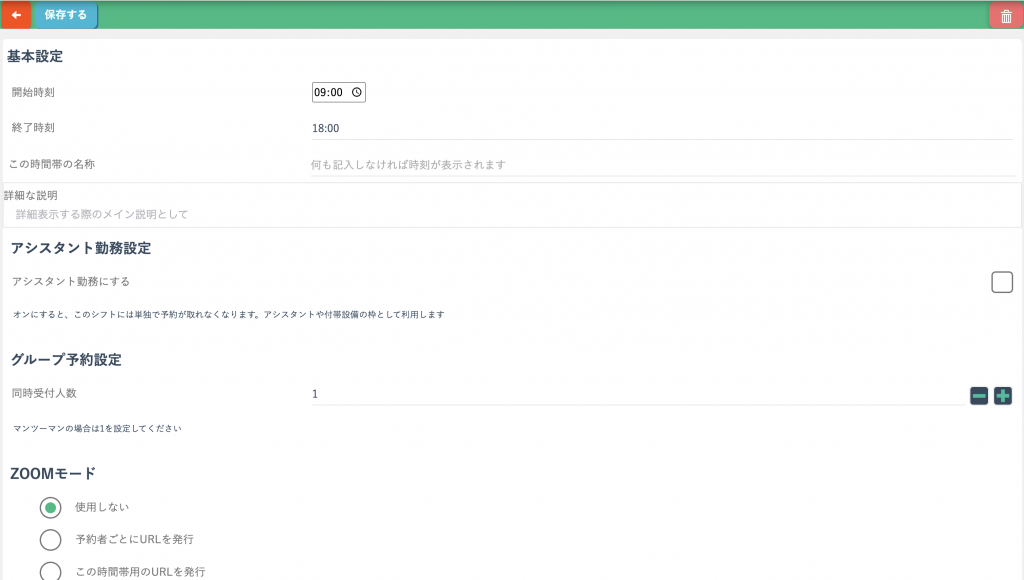Increase 同時受付人数 with plus icon
The image size is (1024, 580).
[1002, 396]
